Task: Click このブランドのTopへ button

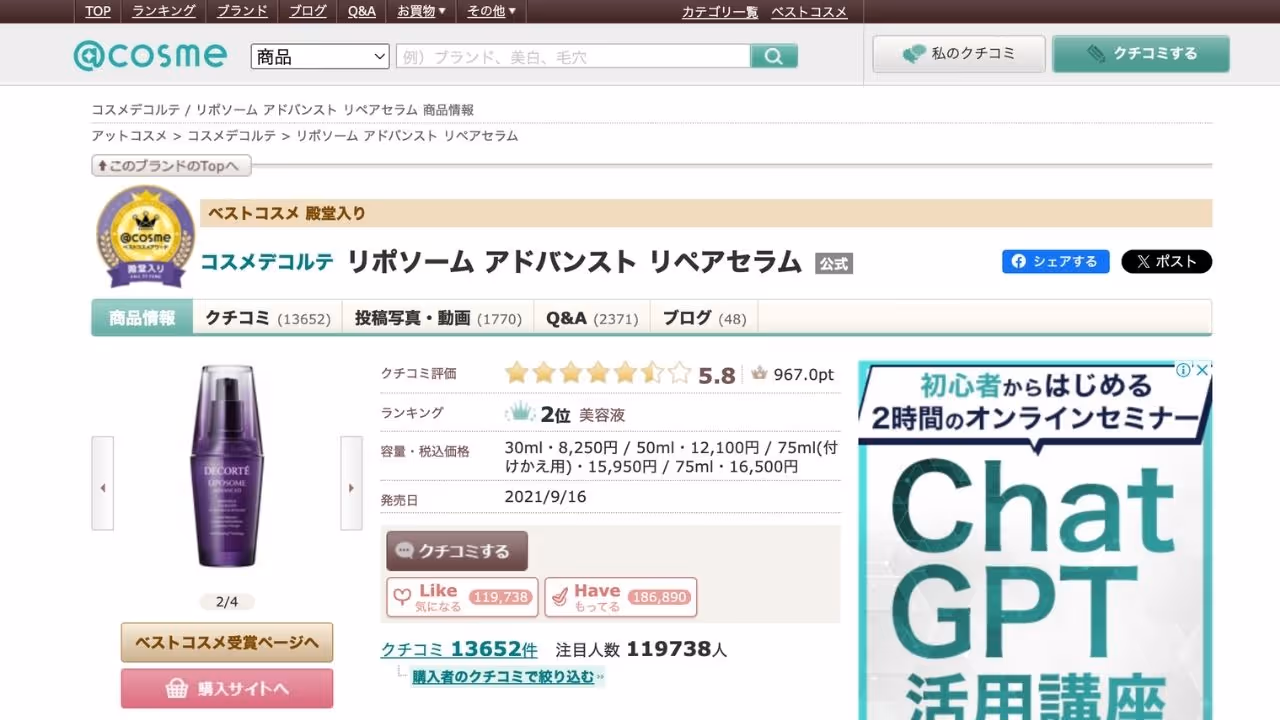Action: click(x=171, y=166)
